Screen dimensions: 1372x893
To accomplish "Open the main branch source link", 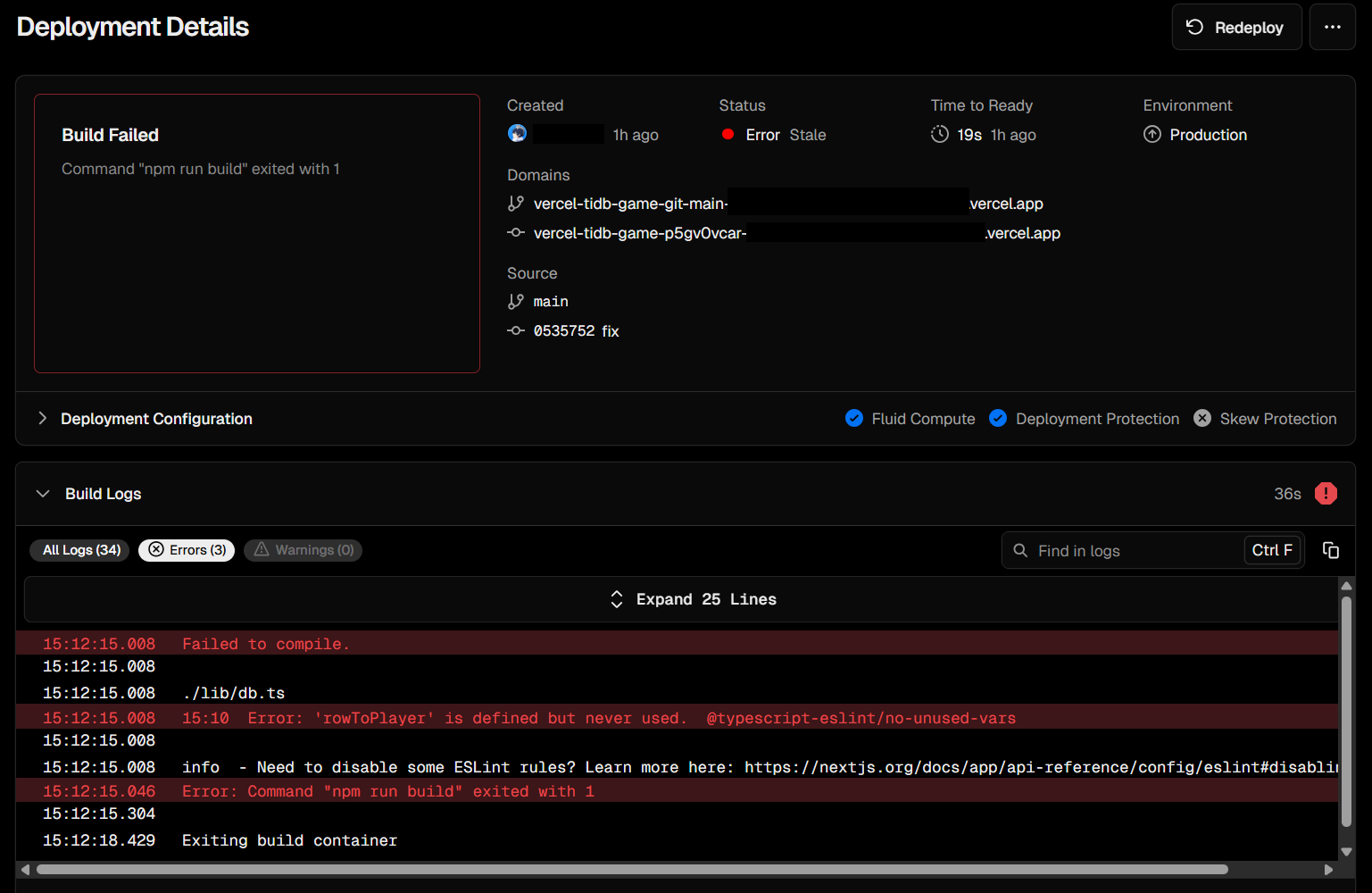I will click(x=551, y=302).
